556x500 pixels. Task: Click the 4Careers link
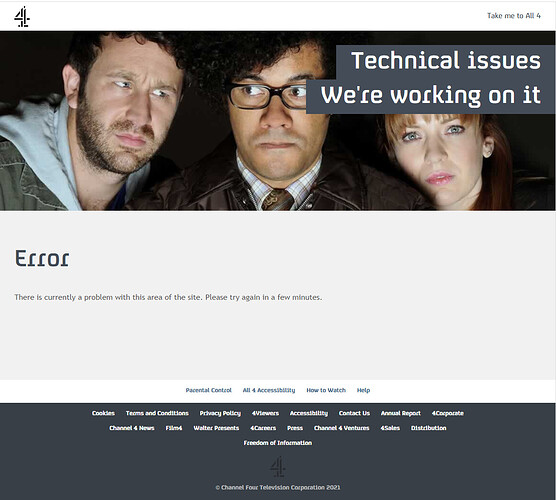pos(263,428)
